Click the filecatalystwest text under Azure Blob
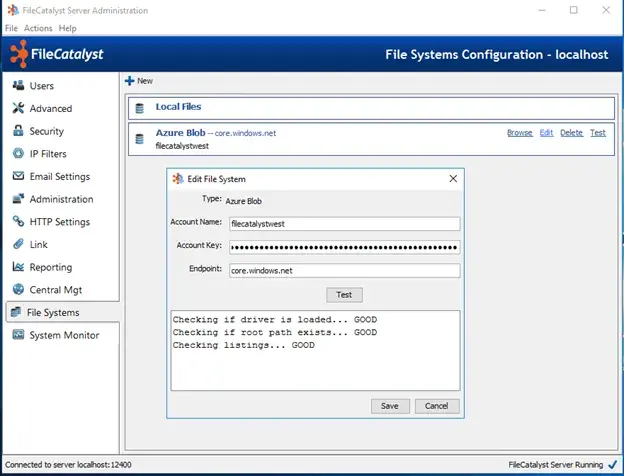624x476 pixels. (182, 146)
